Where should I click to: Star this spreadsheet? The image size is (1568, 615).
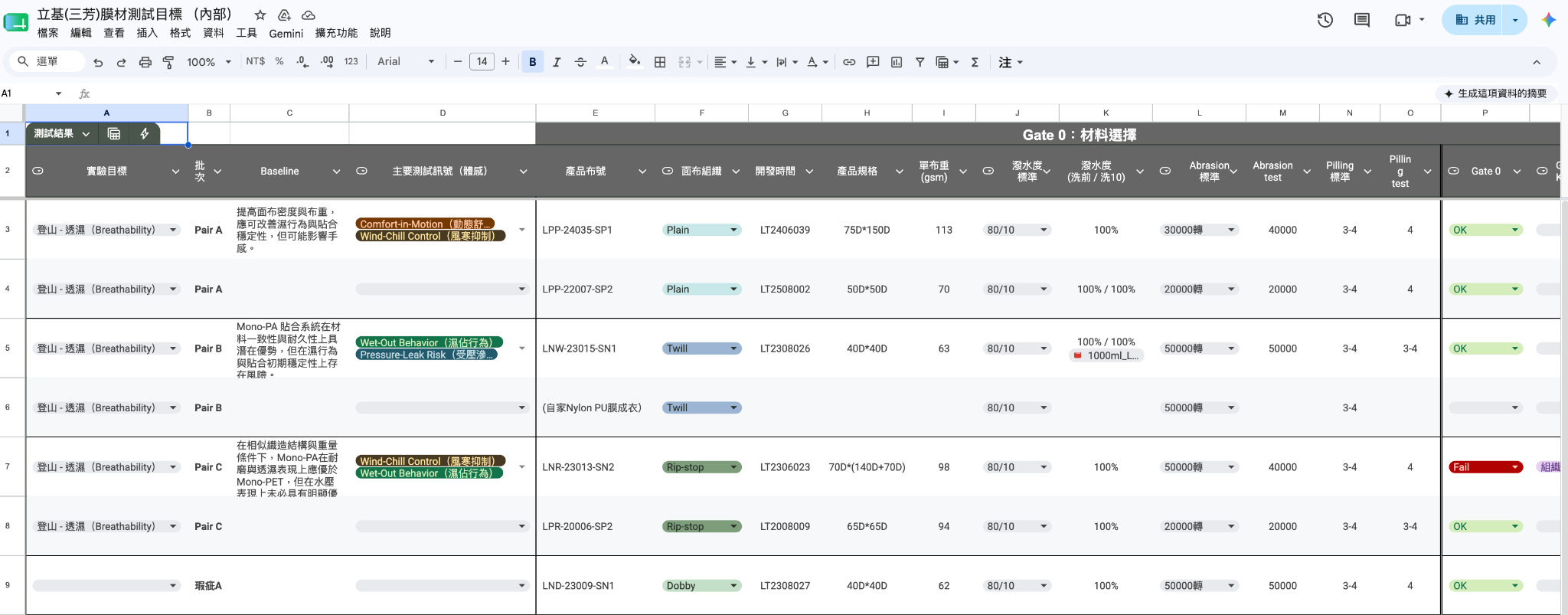click(x=260, y=15)
